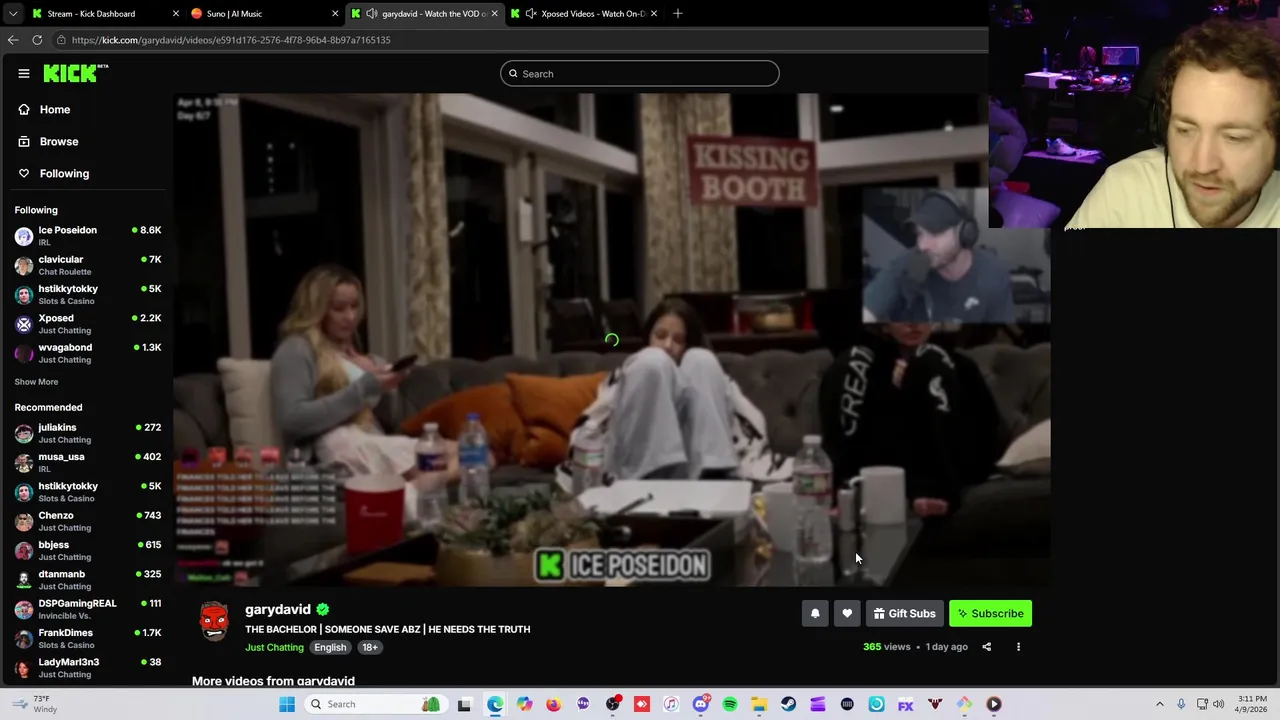Open the Windows Start menu

click(287, 704)
